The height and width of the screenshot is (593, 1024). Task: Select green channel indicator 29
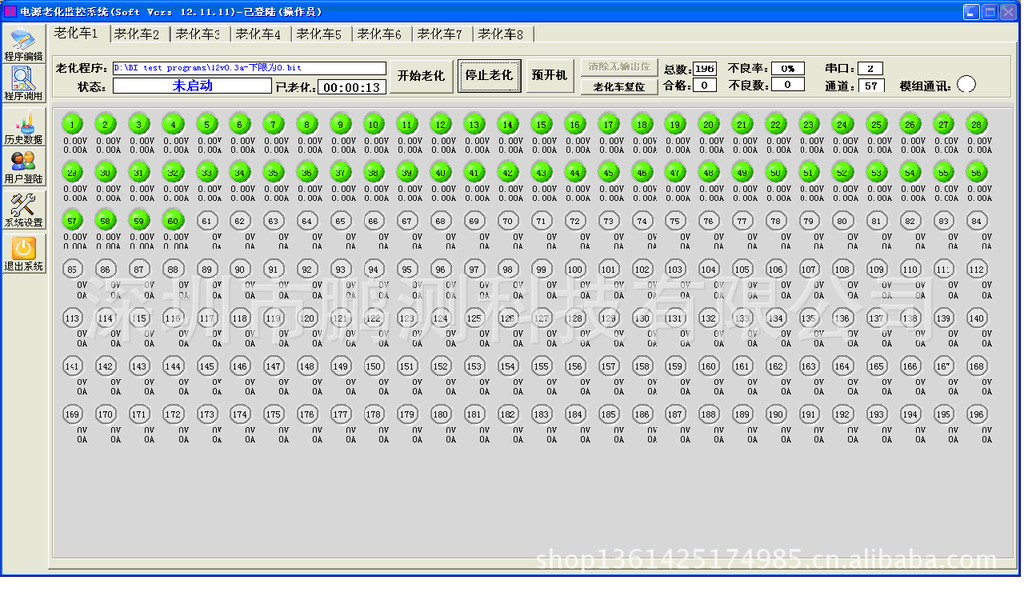pos(72,172)
